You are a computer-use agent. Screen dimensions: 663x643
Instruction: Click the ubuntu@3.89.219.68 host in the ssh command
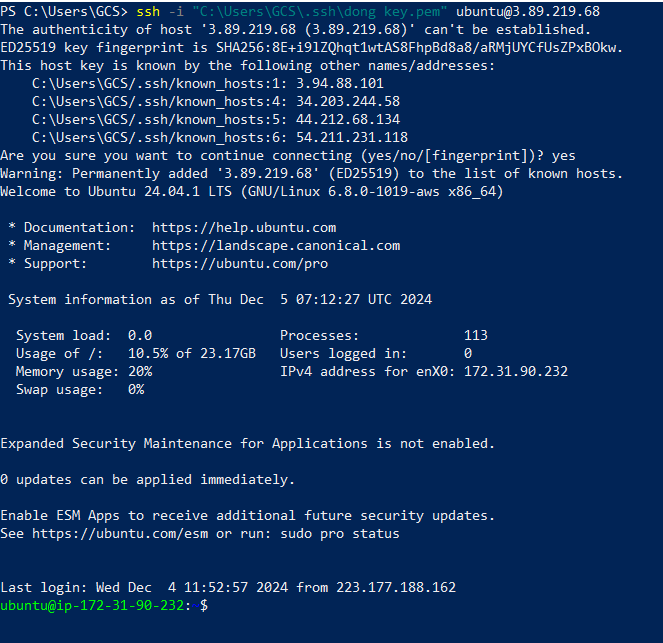(x=528, y=11)
